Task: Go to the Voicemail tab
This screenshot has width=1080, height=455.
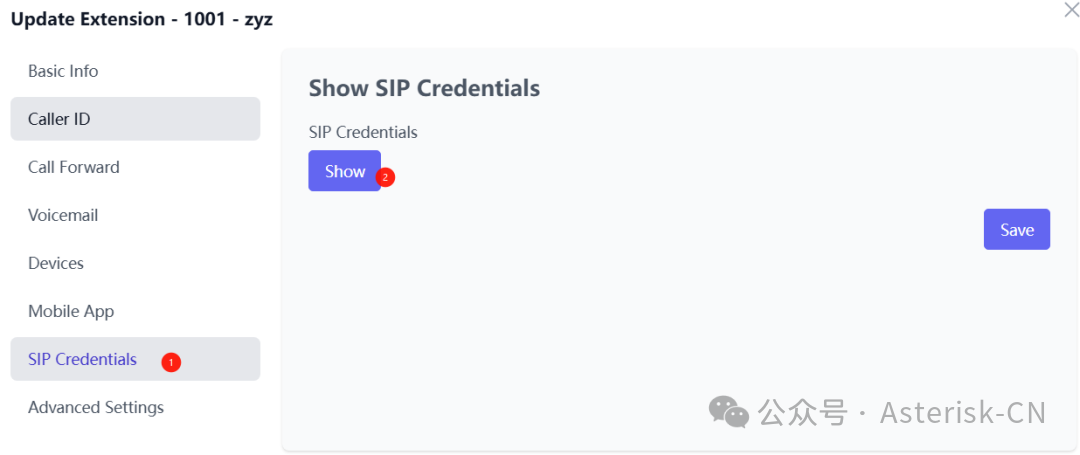Action: click(63, 215)
